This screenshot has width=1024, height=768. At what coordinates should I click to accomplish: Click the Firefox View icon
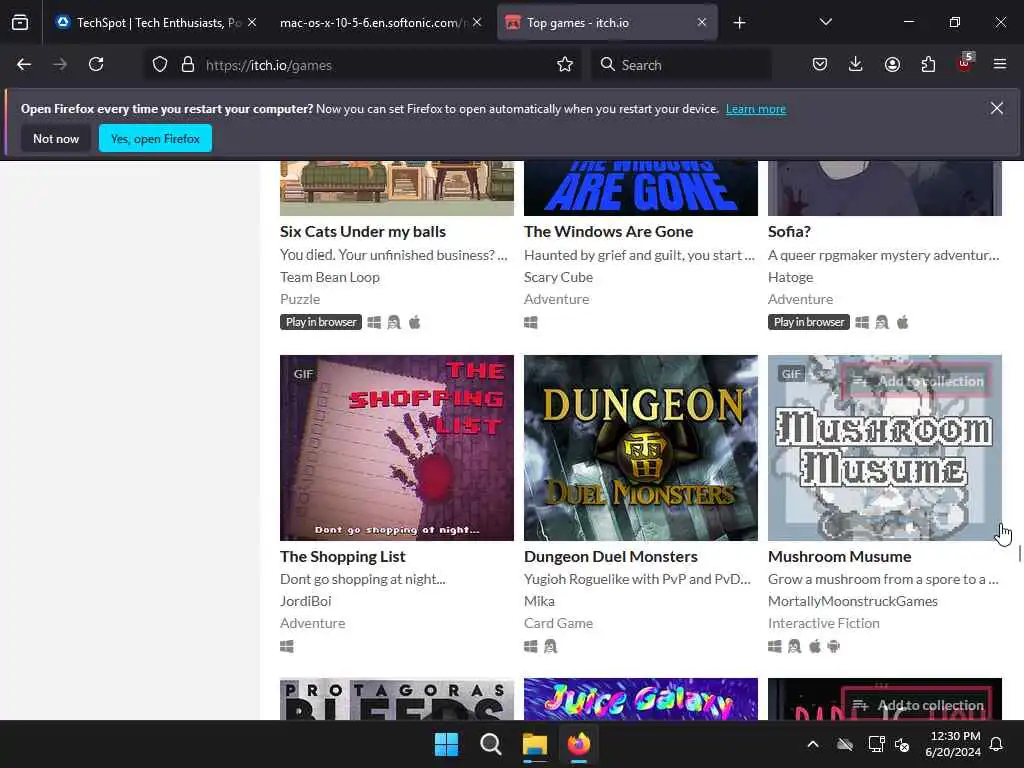(20, 23)
